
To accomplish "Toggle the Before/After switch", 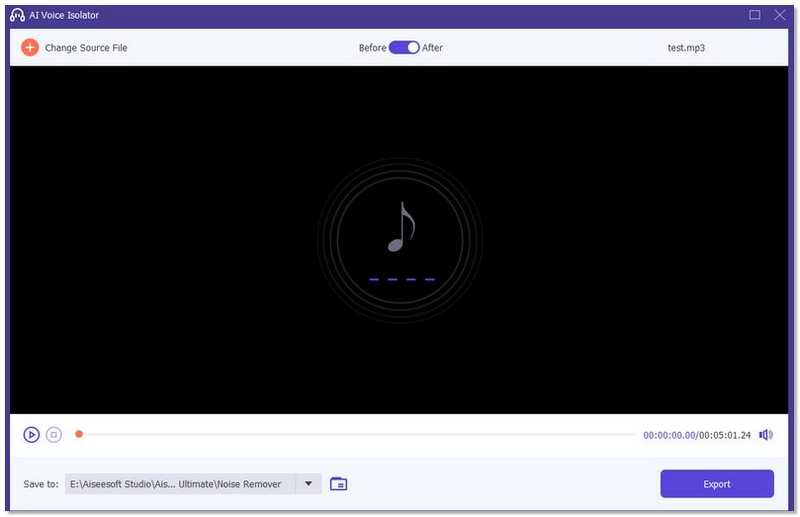I will [x=404, y=47].
